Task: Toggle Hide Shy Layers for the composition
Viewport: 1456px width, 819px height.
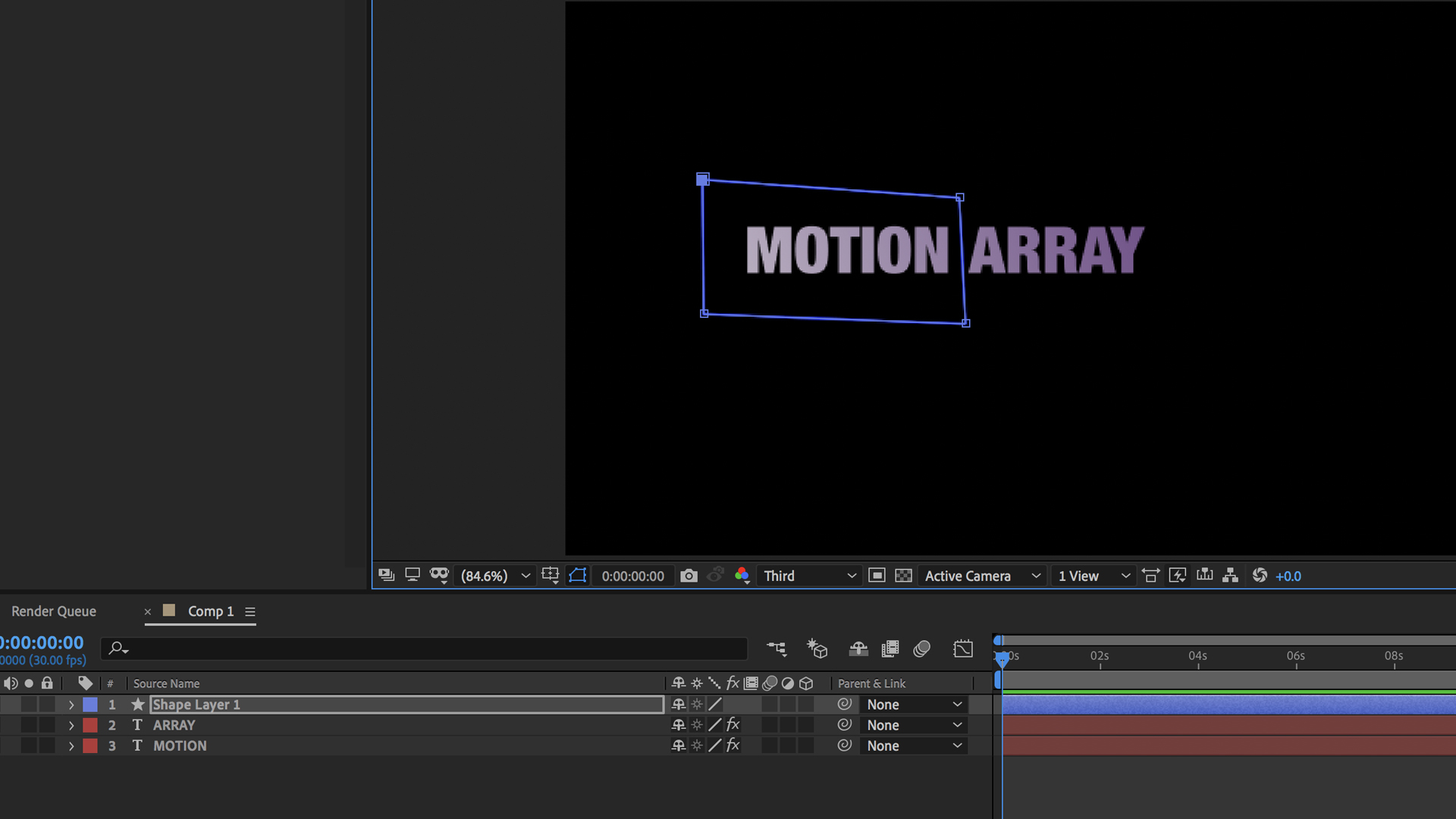Action: click(858, 648)
